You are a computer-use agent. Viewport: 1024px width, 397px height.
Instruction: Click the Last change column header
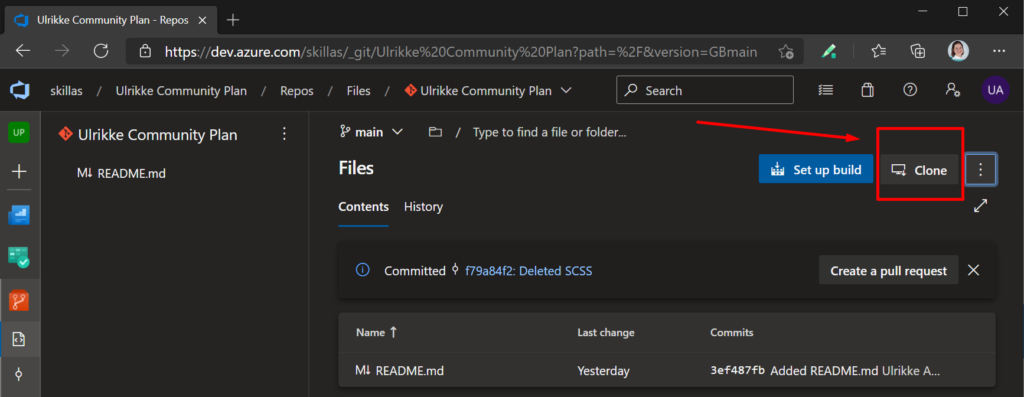click(x=605, y=332)
